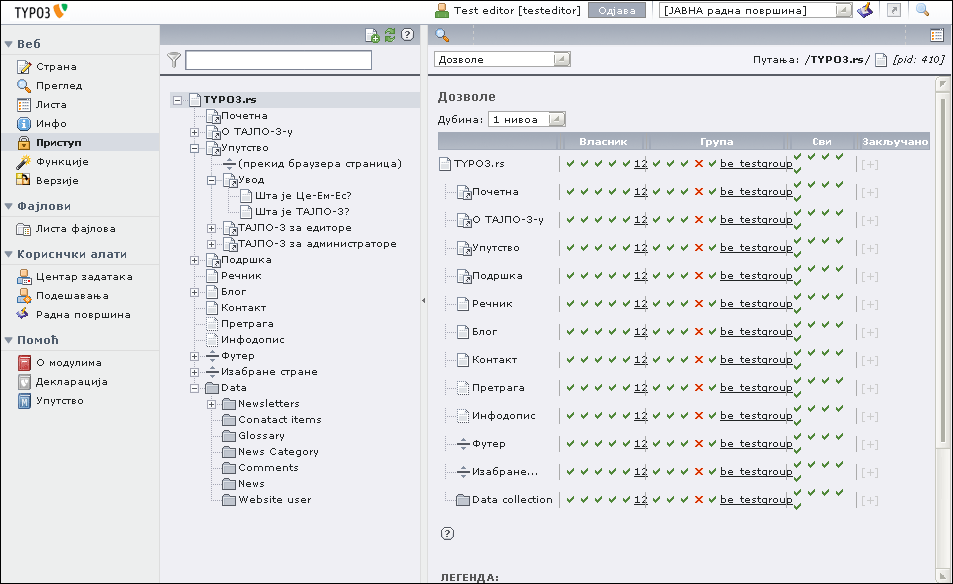Click the lock [+] toggle in the Речник row
The height and width of the screenshot is (584, 953).
(x=870, y=304)
